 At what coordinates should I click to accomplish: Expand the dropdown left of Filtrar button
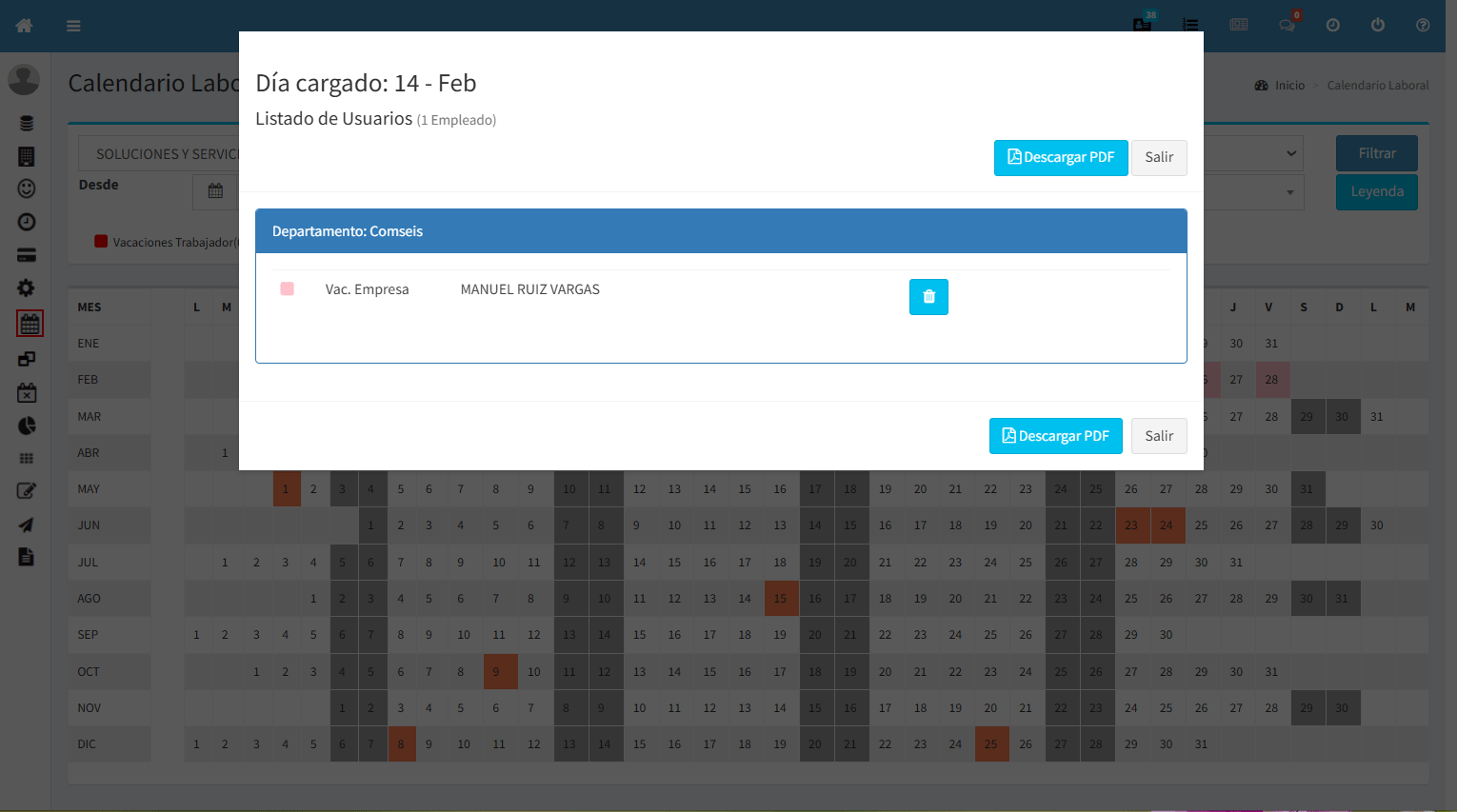(x=1253, y=153)
